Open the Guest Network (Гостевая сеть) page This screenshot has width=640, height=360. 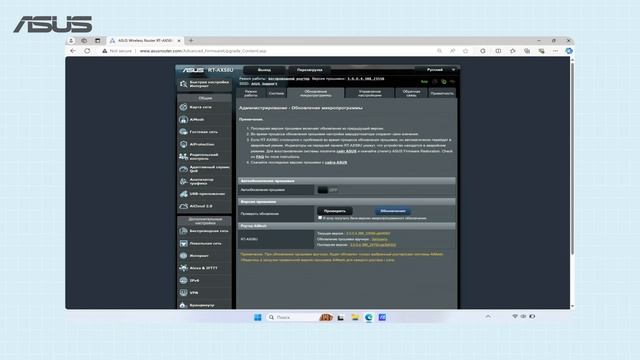click(x=204, y=132)
